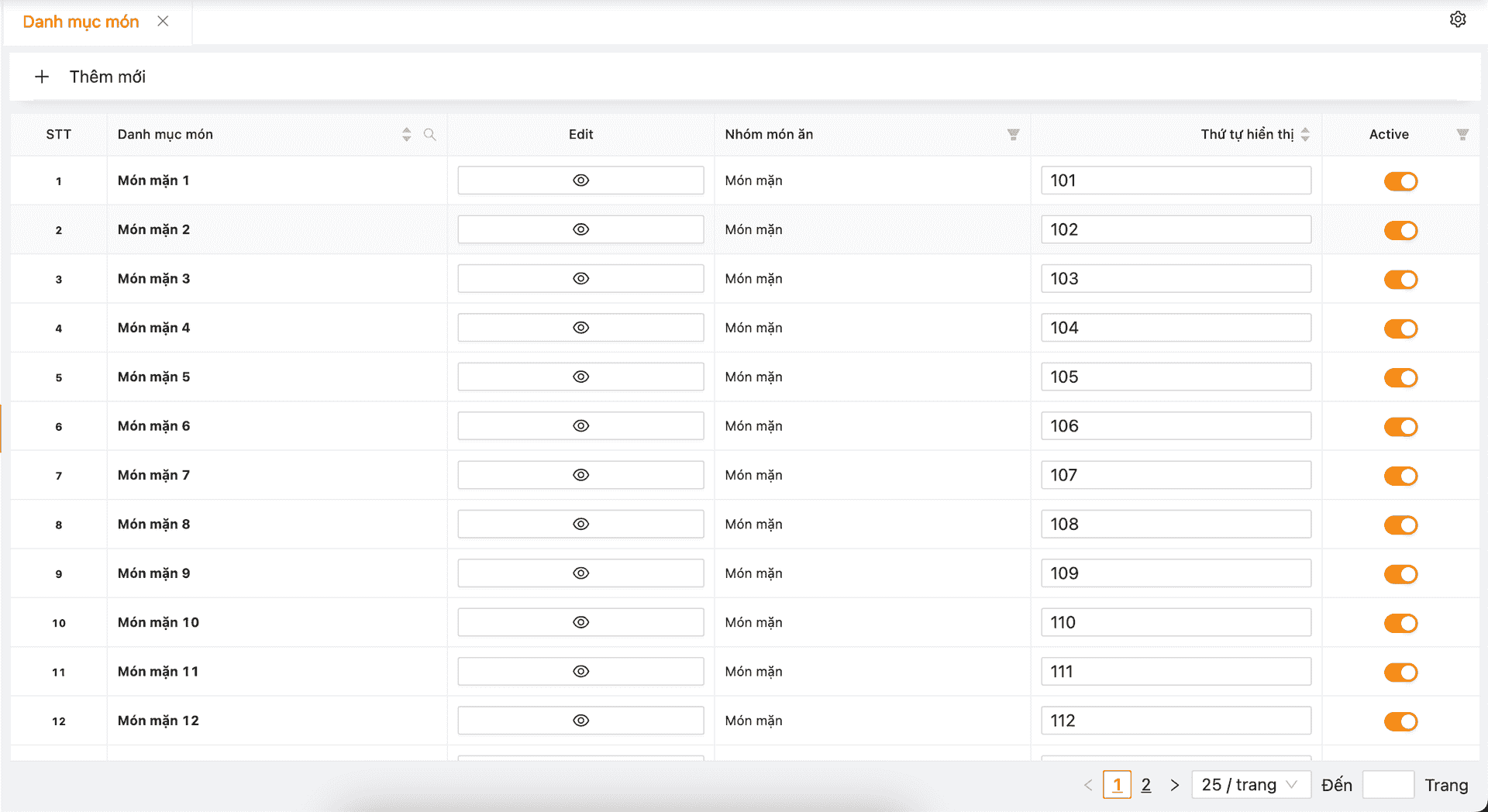Disable the Active toggle for Món mặn 2

[x=1400, y=230]
